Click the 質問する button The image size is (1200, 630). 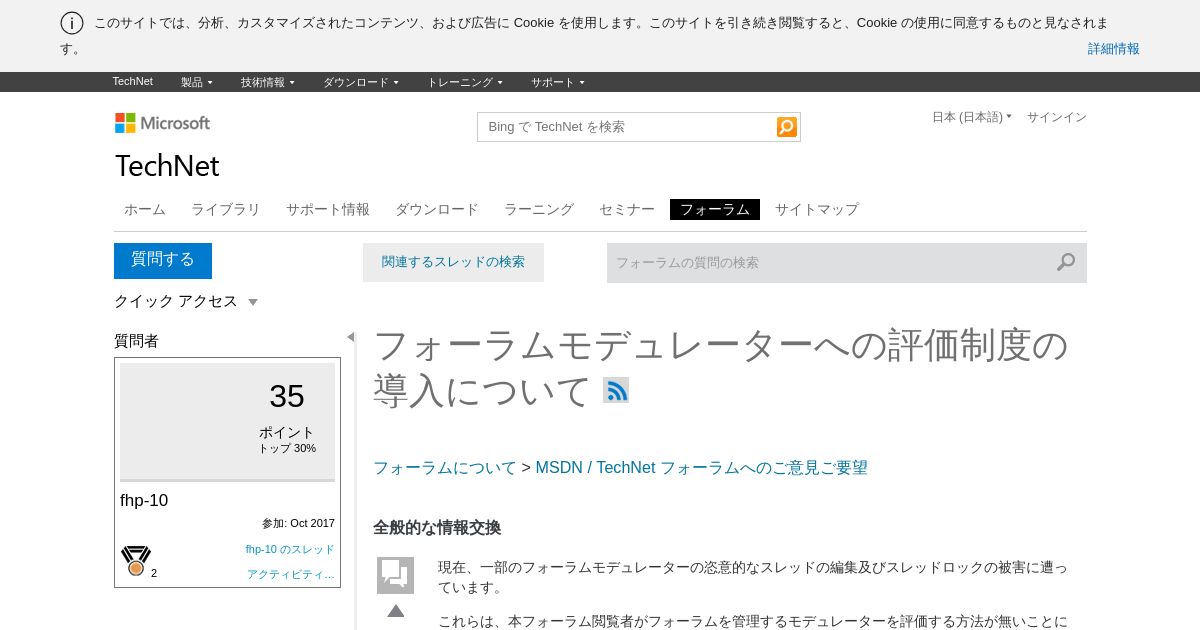click(x=163, y=260)
